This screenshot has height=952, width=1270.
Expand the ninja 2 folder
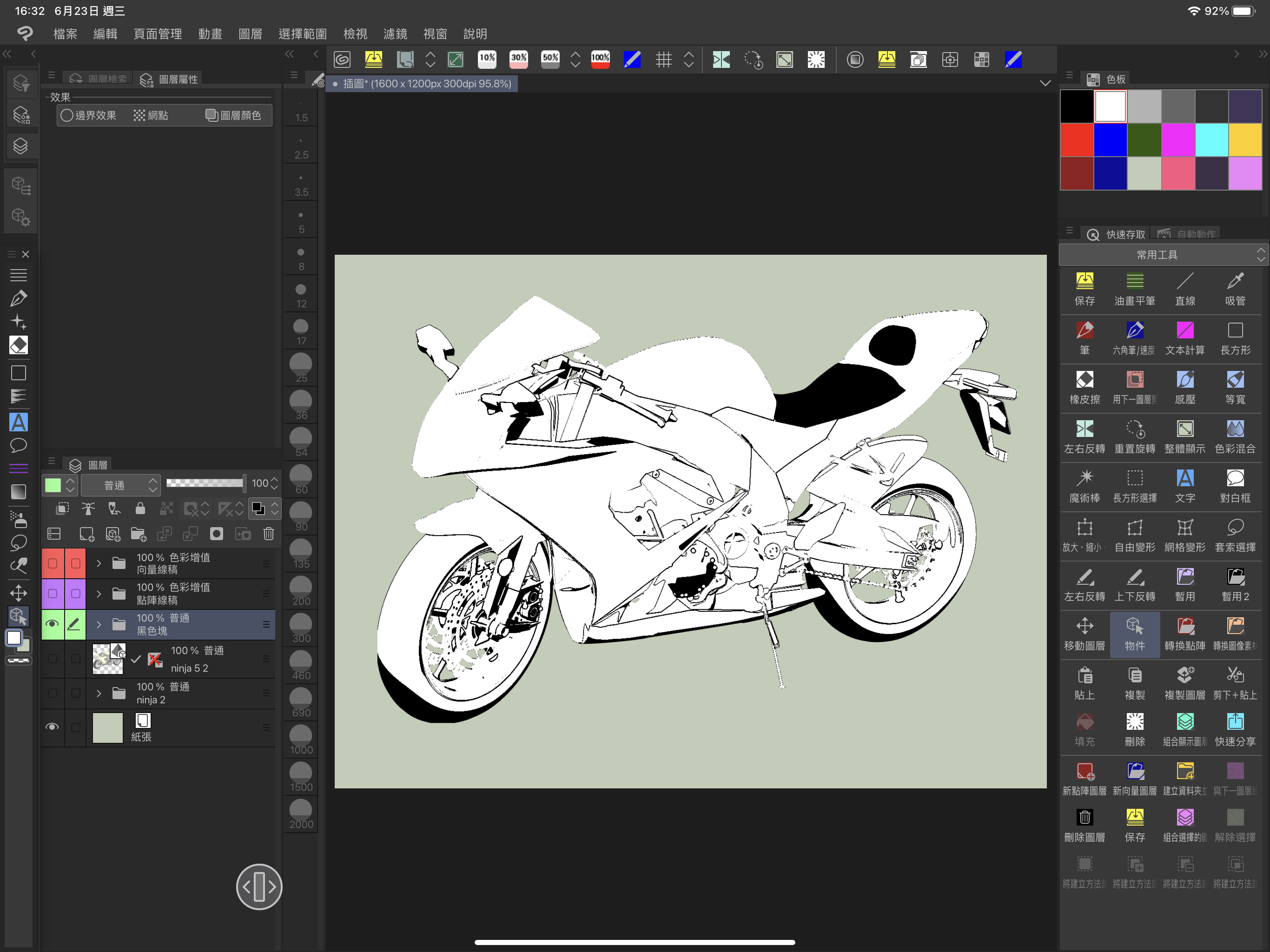click(x=99, y=693)
